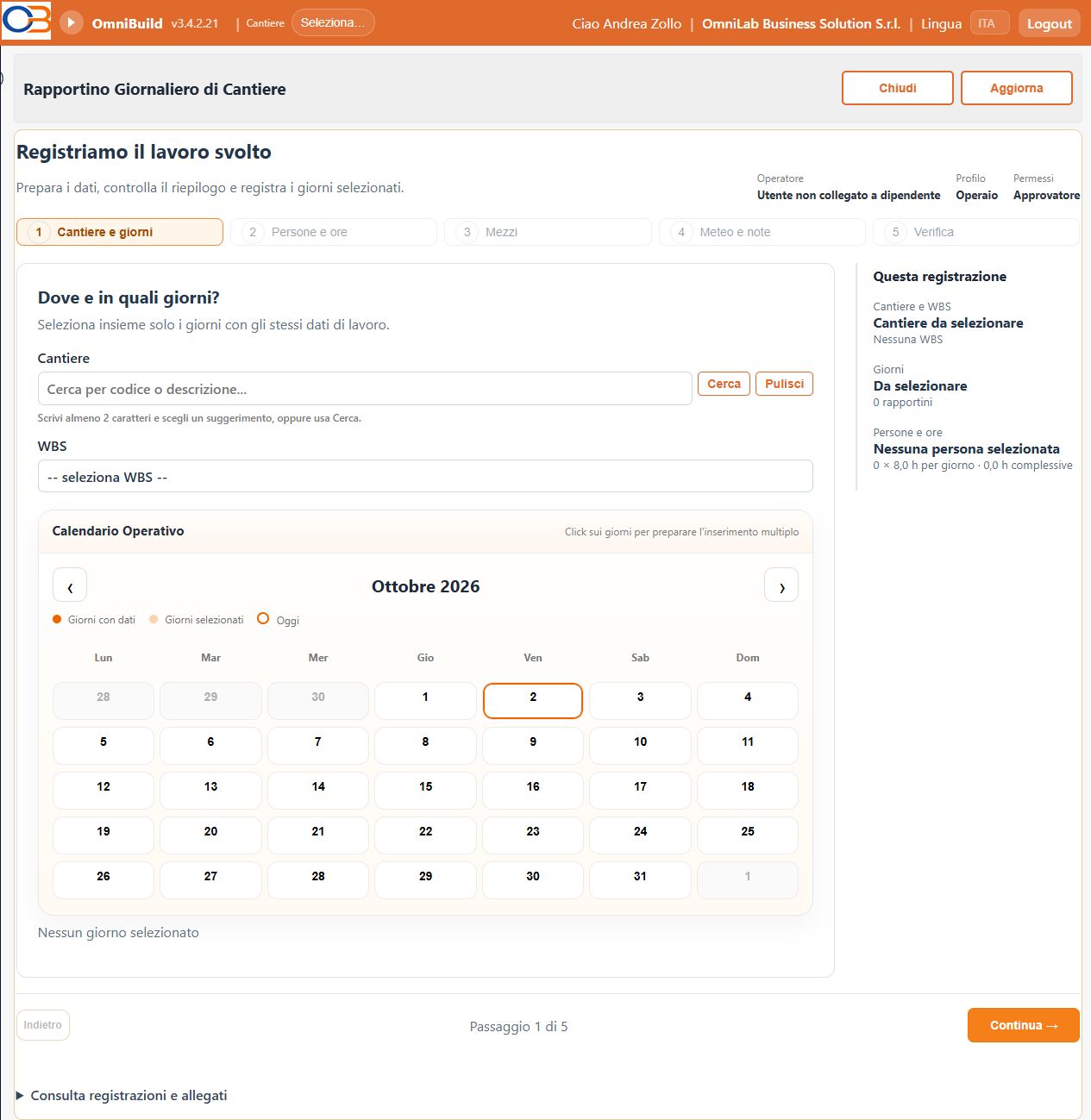Screen dimensions: 1091x1120
Task: Select the 'Cantiere e giorni' step tab
Action: coord(120,232)
